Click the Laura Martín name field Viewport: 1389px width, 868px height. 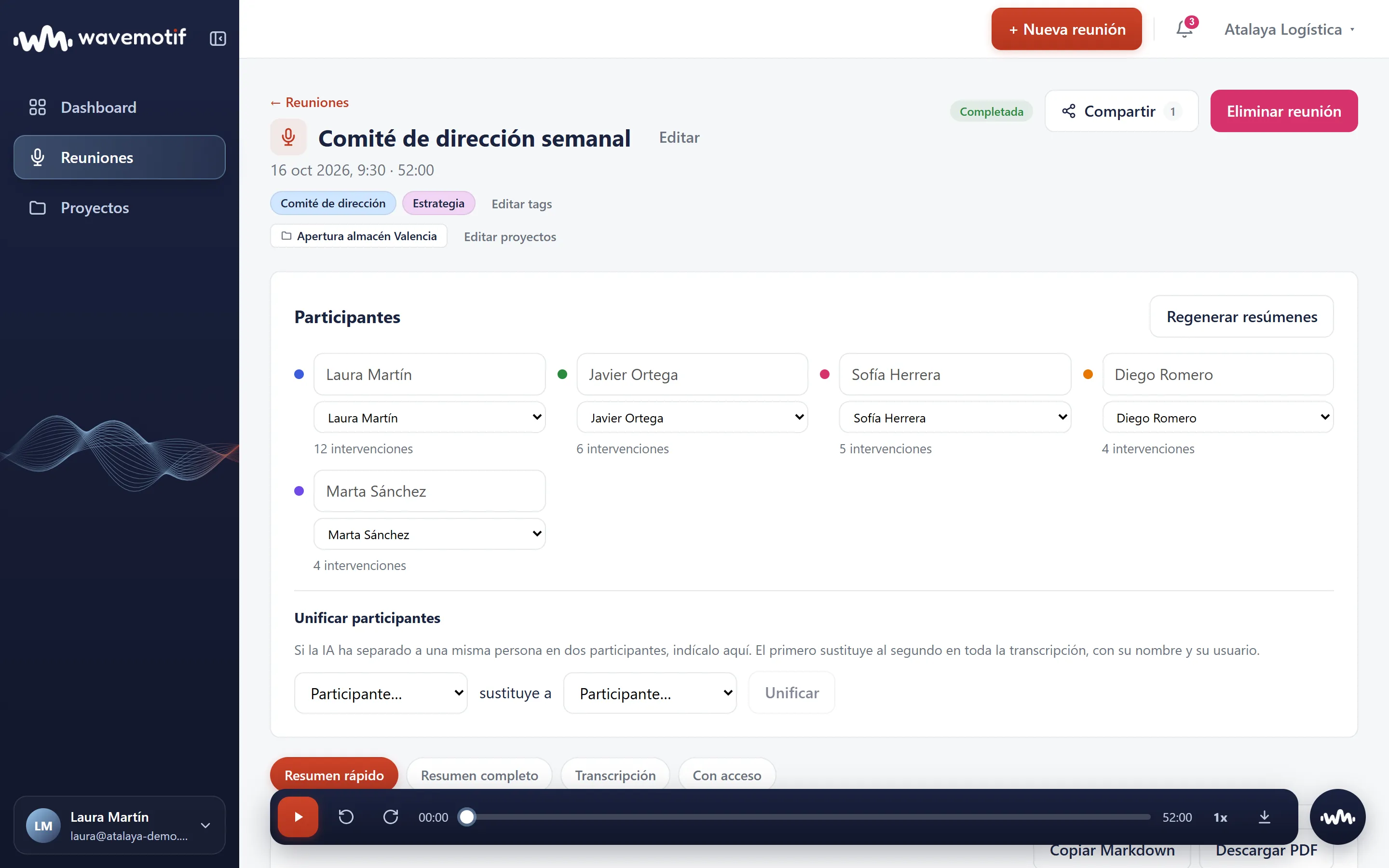pyautogui.click(x=429, y=374)
